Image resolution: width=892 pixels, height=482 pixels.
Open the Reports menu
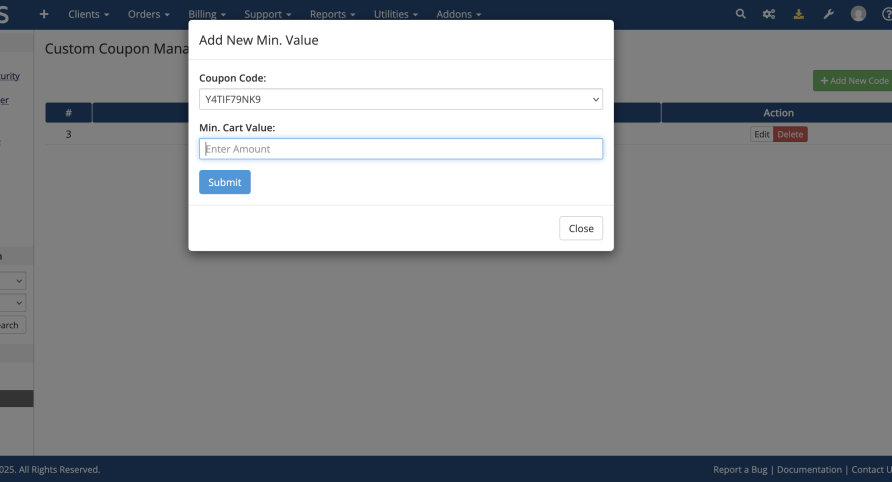pos(332,14)
